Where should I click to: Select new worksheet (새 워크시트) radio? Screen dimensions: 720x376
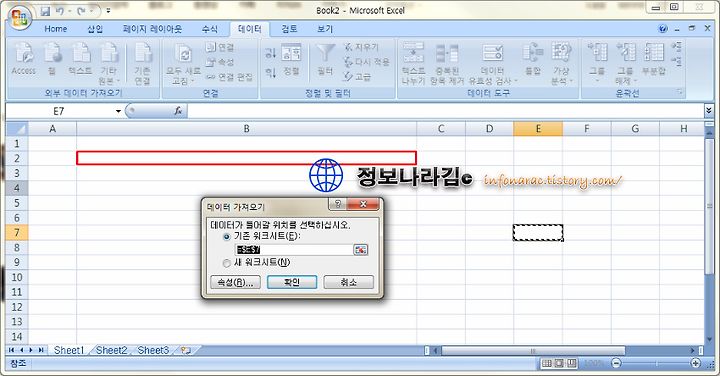226,264
